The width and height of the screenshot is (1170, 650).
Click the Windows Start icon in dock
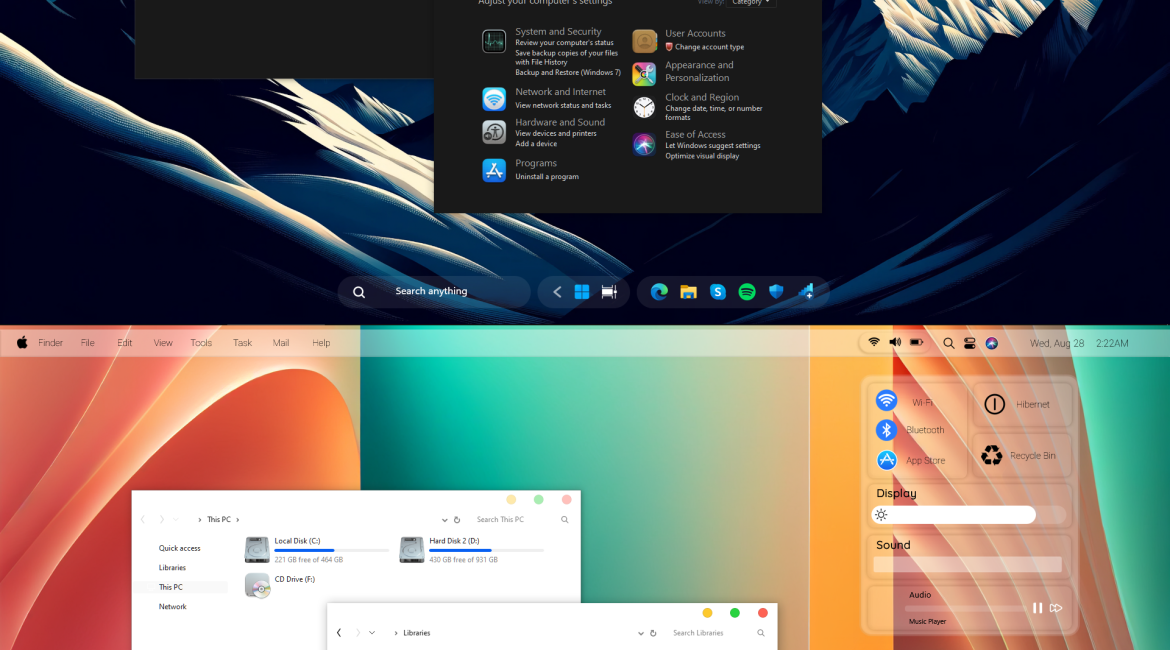click(x=582, y=292)
